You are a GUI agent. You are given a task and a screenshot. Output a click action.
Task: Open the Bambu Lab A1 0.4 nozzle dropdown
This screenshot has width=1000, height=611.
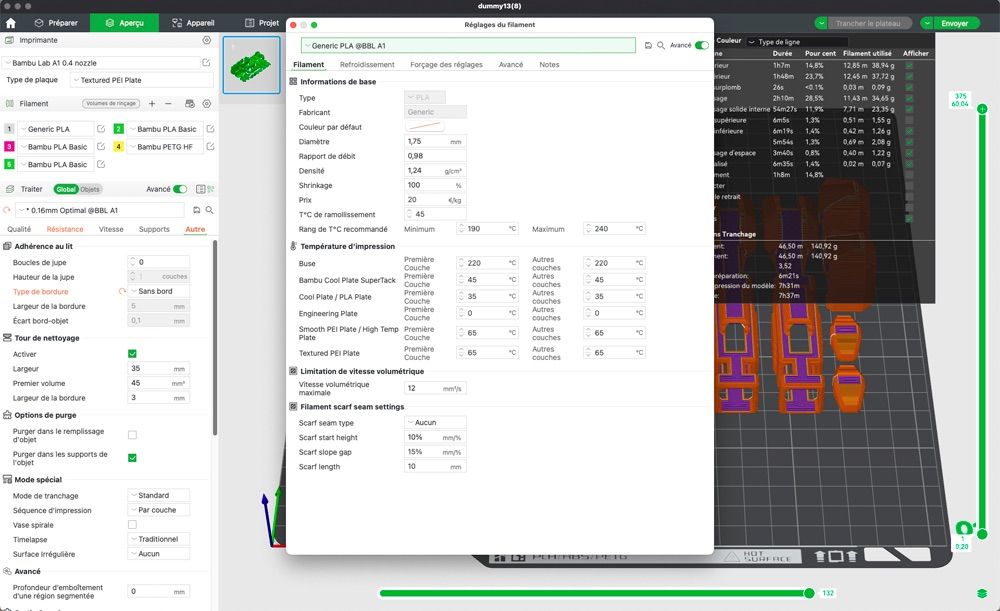(x=101, y=63)
